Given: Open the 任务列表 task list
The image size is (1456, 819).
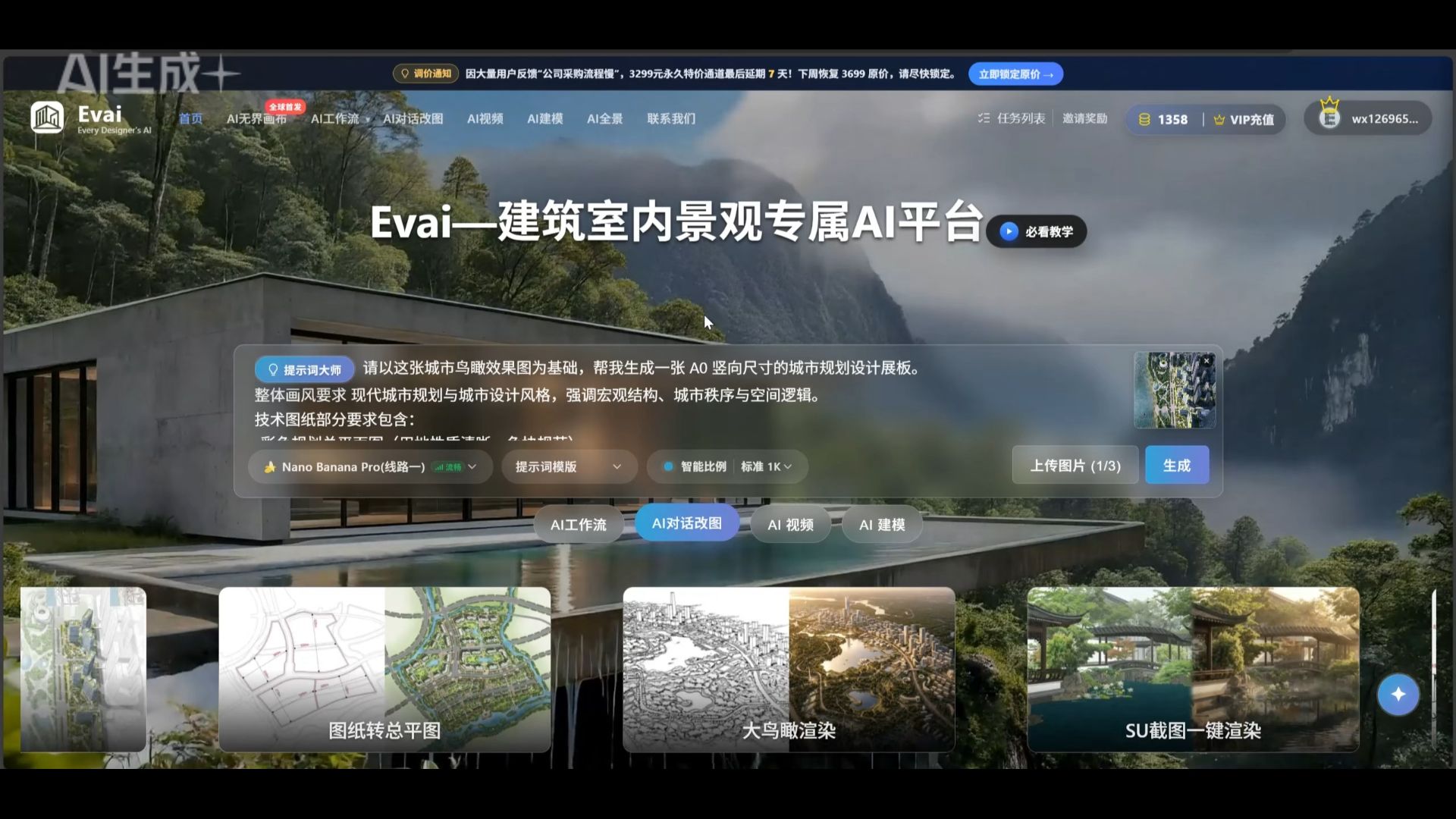Looking at the screenshot, I should [x=1012, y=118].
